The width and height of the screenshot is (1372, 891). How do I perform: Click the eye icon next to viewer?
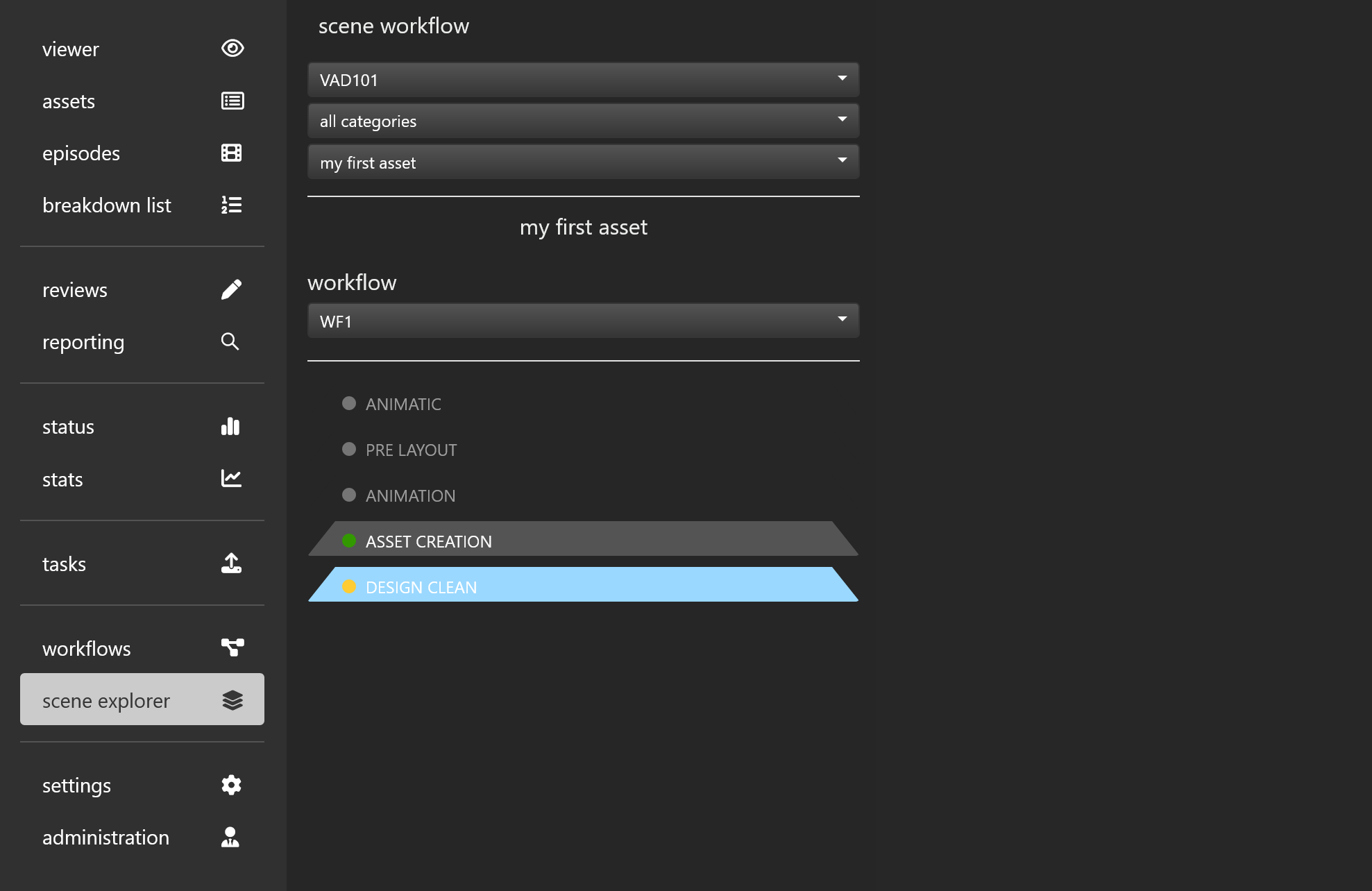[232, 49]
